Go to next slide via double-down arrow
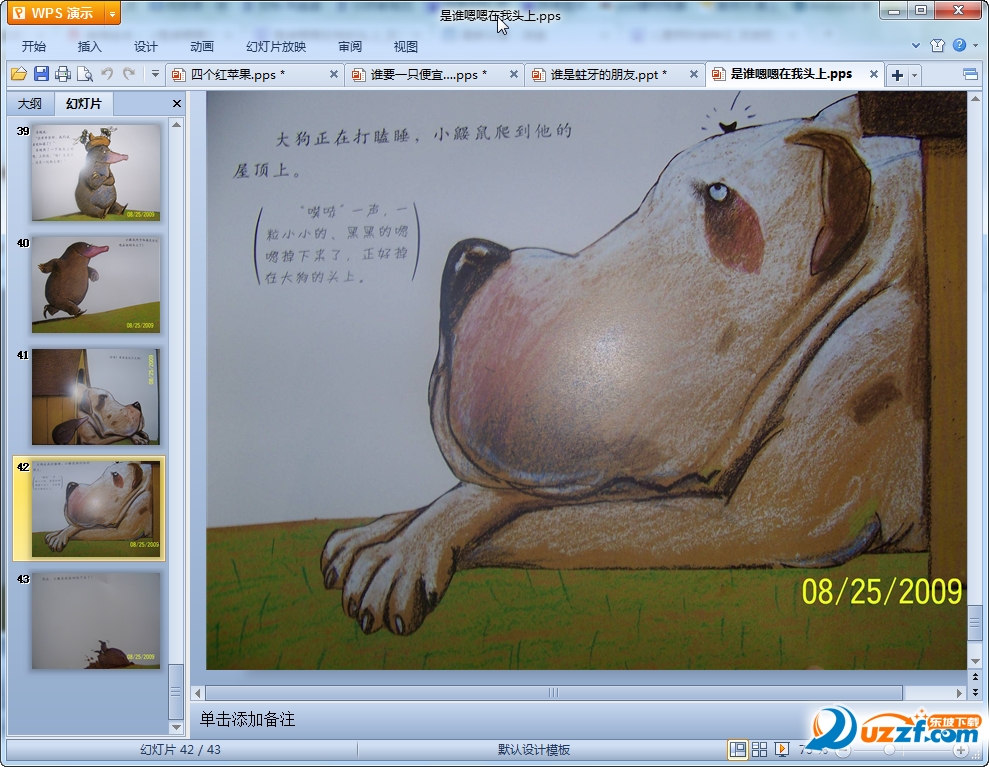Image resolution: width=989 pixels, height=767 pixels. 975,692
